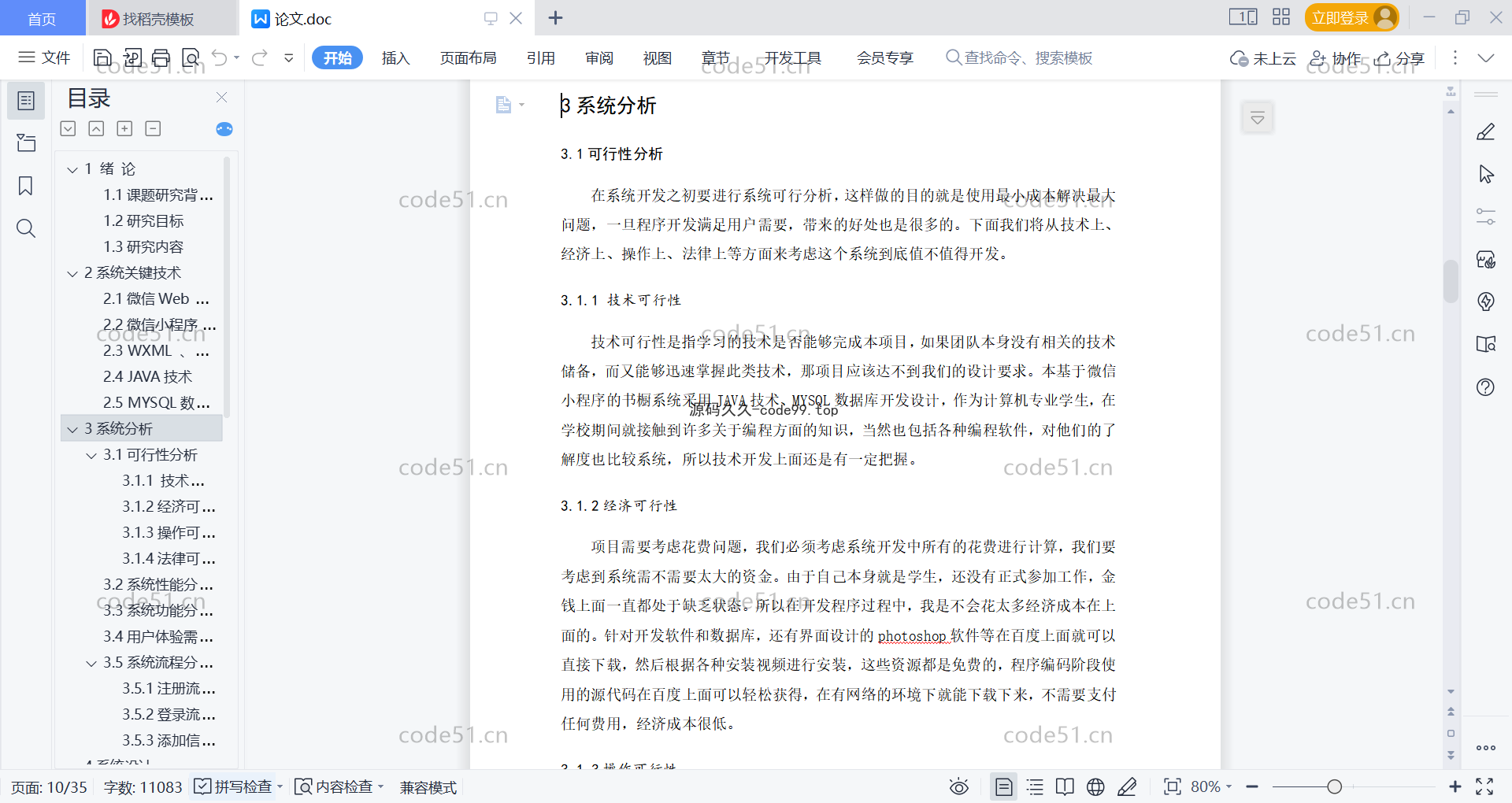Screen dimensions: 1512x803
Task: Click the page count 页面: 10/35
Action: click(x=49, y=787)
